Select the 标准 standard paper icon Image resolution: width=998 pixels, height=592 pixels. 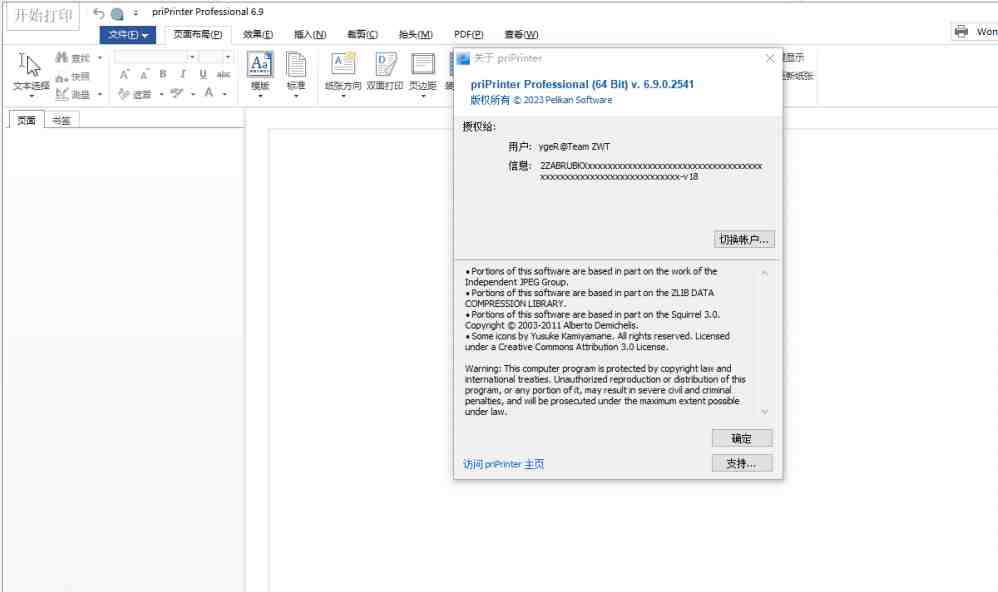pos(295,65)
